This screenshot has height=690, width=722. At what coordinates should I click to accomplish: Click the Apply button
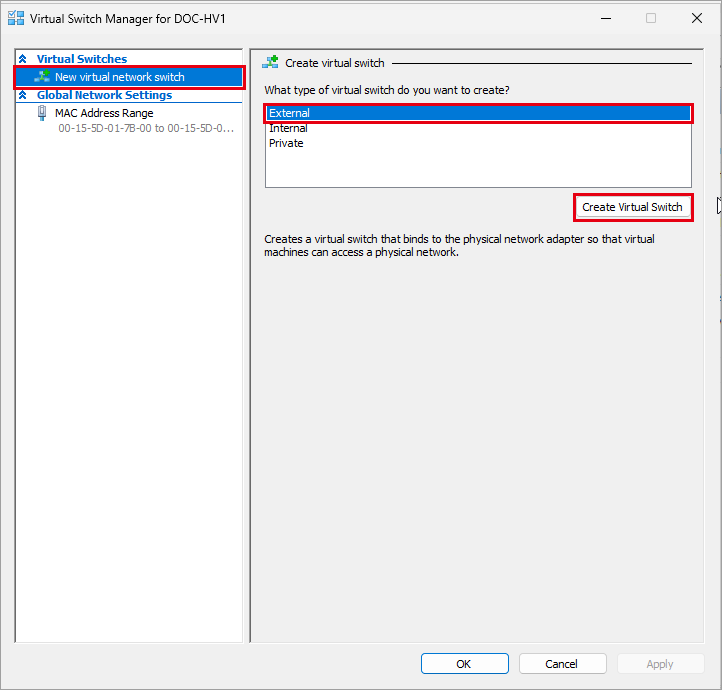(660, 664)
